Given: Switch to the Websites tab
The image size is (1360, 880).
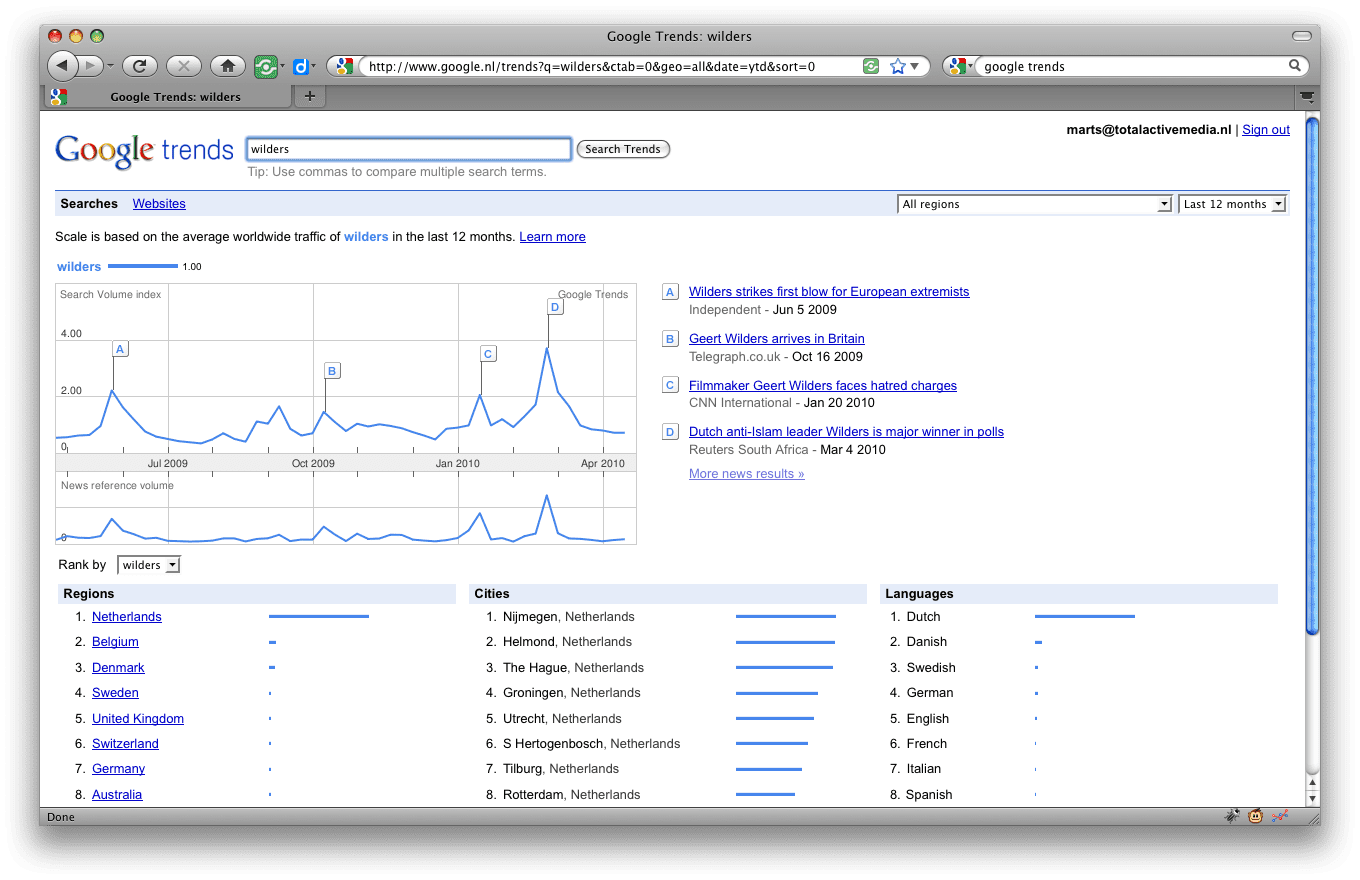Looking at the screenshot, I should tap(159, 204).
